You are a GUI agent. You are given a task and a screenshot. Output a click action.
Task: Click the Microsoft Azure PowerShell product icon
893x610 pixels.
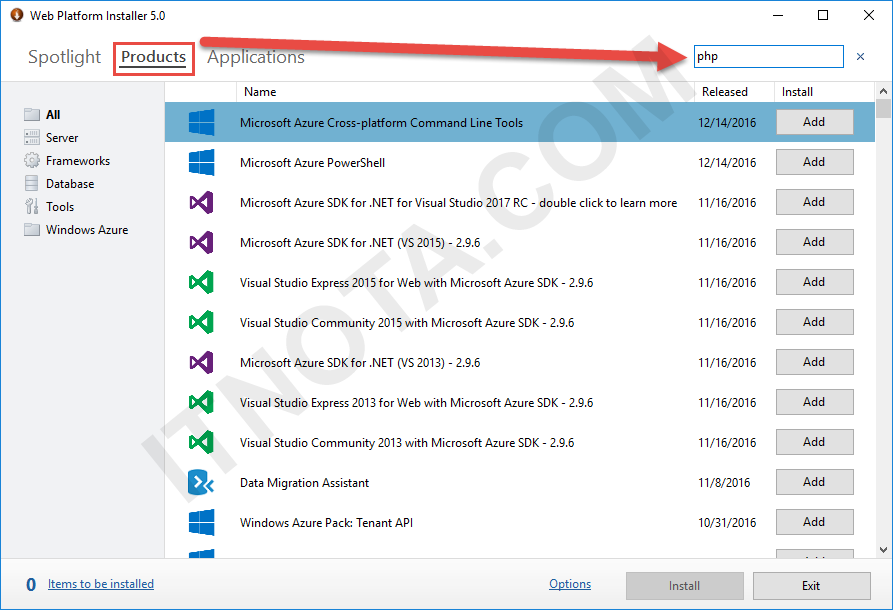[x=200, y=161]
